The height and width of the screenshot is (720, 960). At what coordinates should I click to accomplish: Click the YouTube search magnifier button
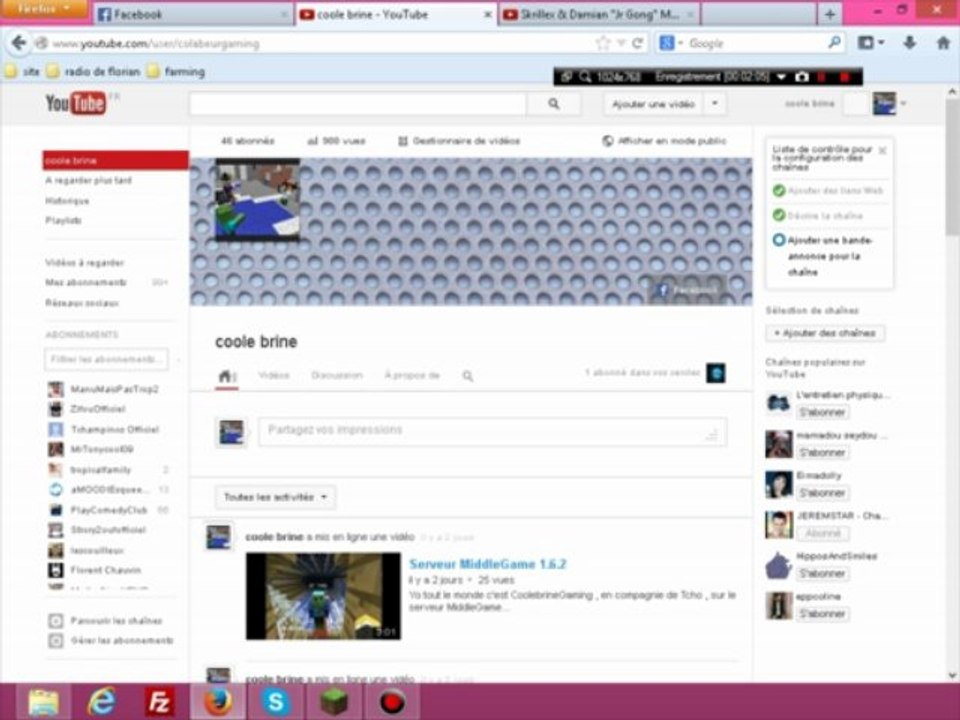tap(553, 104)
